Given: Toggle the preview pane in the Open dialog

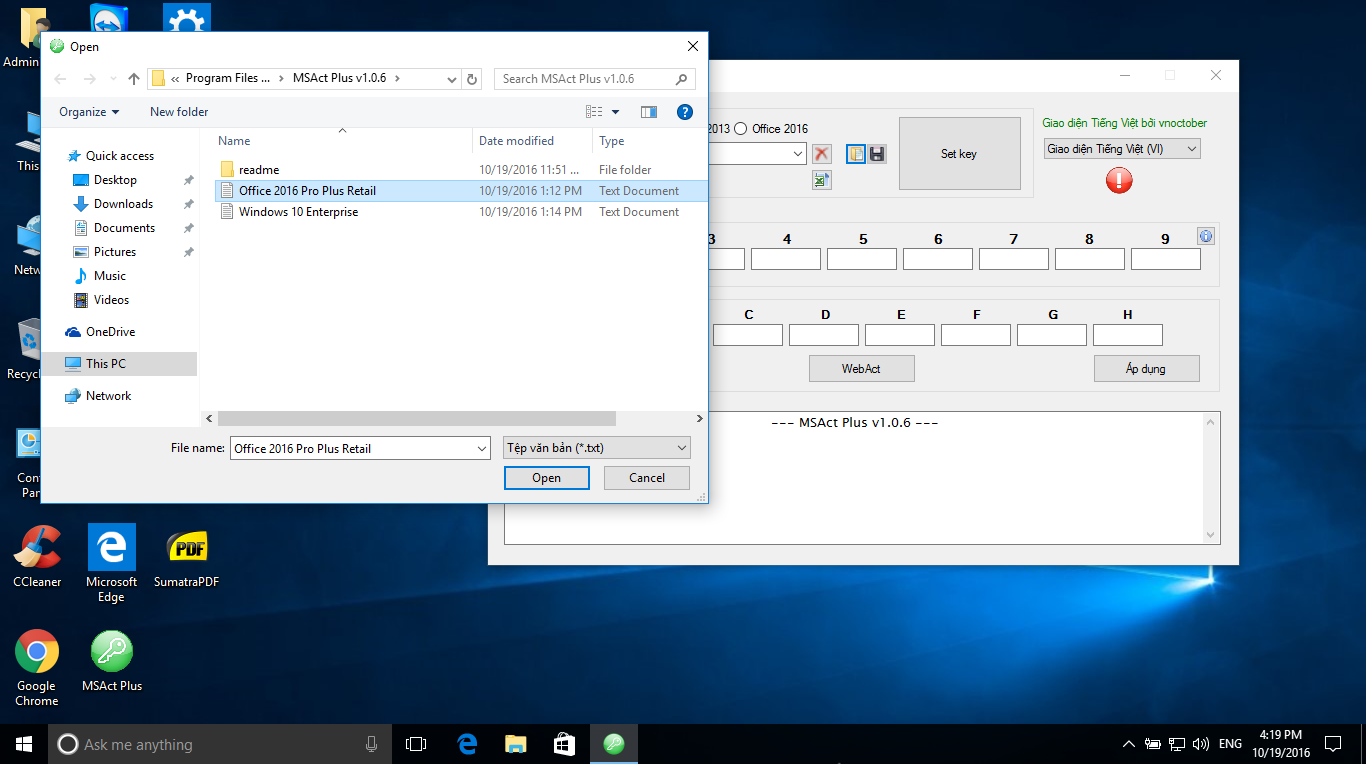Looking at the screenshot, I should 649,112.
